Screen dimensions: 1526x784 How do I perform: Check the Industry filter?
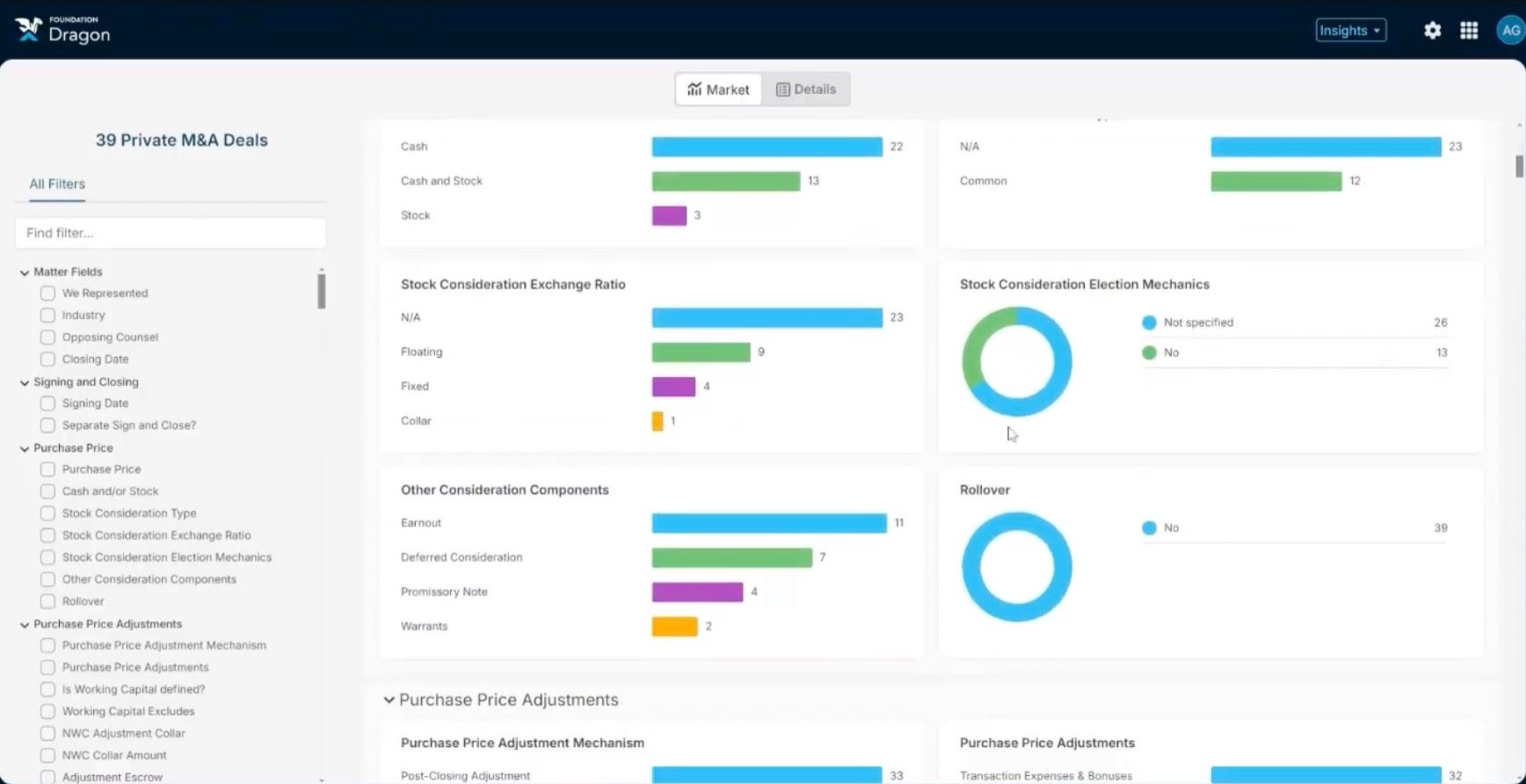pyautogui.click(x=47, y=316)
